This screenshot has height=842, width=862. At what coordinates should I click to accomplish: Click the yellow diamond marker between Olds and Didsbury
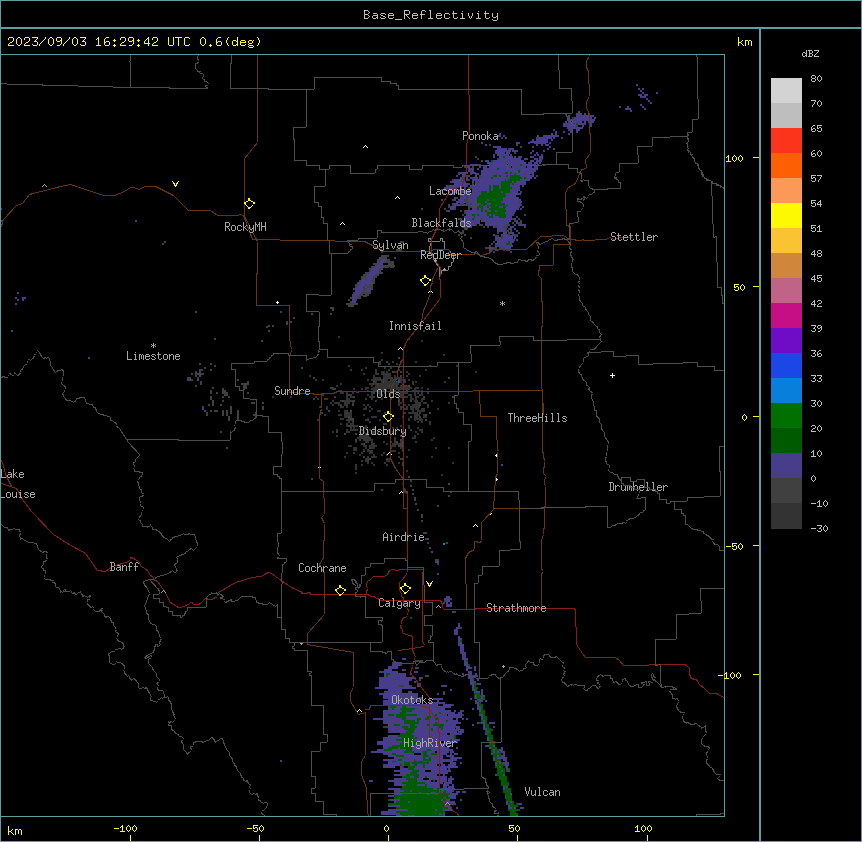click(x=388, y=417)
